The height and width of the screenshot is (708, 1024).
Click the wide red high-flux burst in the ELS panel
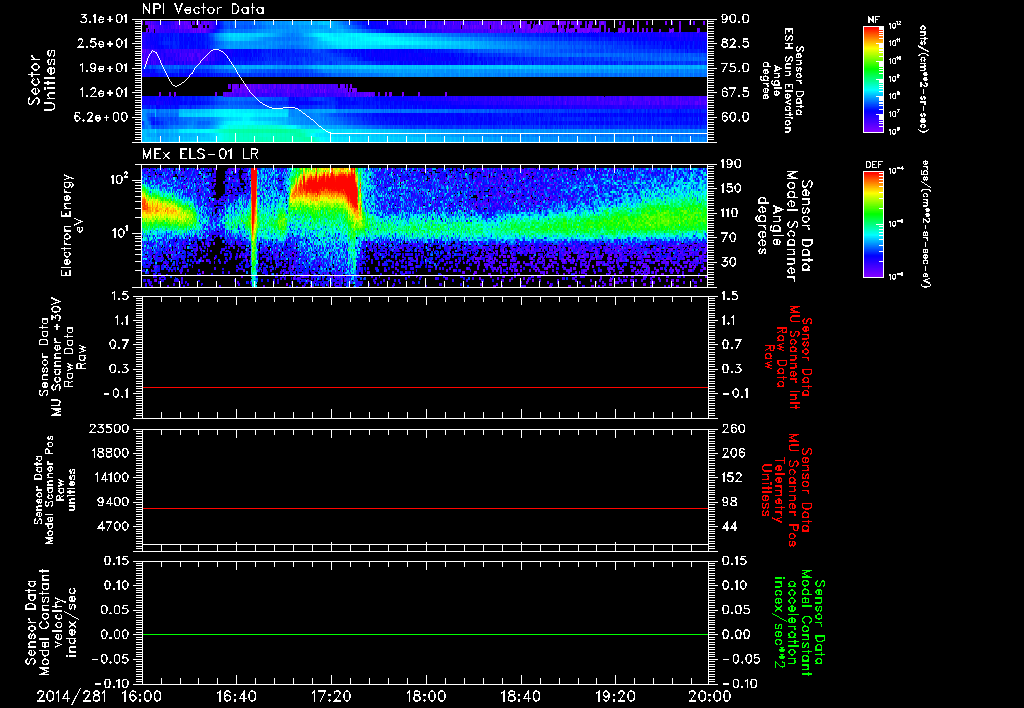coord(325,185)
